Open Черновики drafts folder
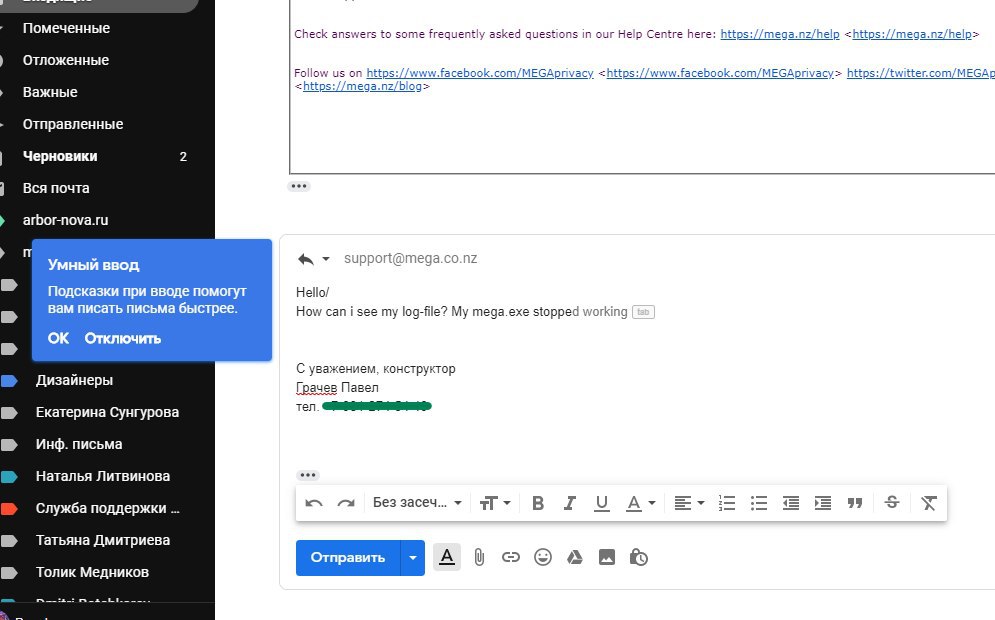The height and width of the screenshot is (620, 995). [x=60, y=156]
